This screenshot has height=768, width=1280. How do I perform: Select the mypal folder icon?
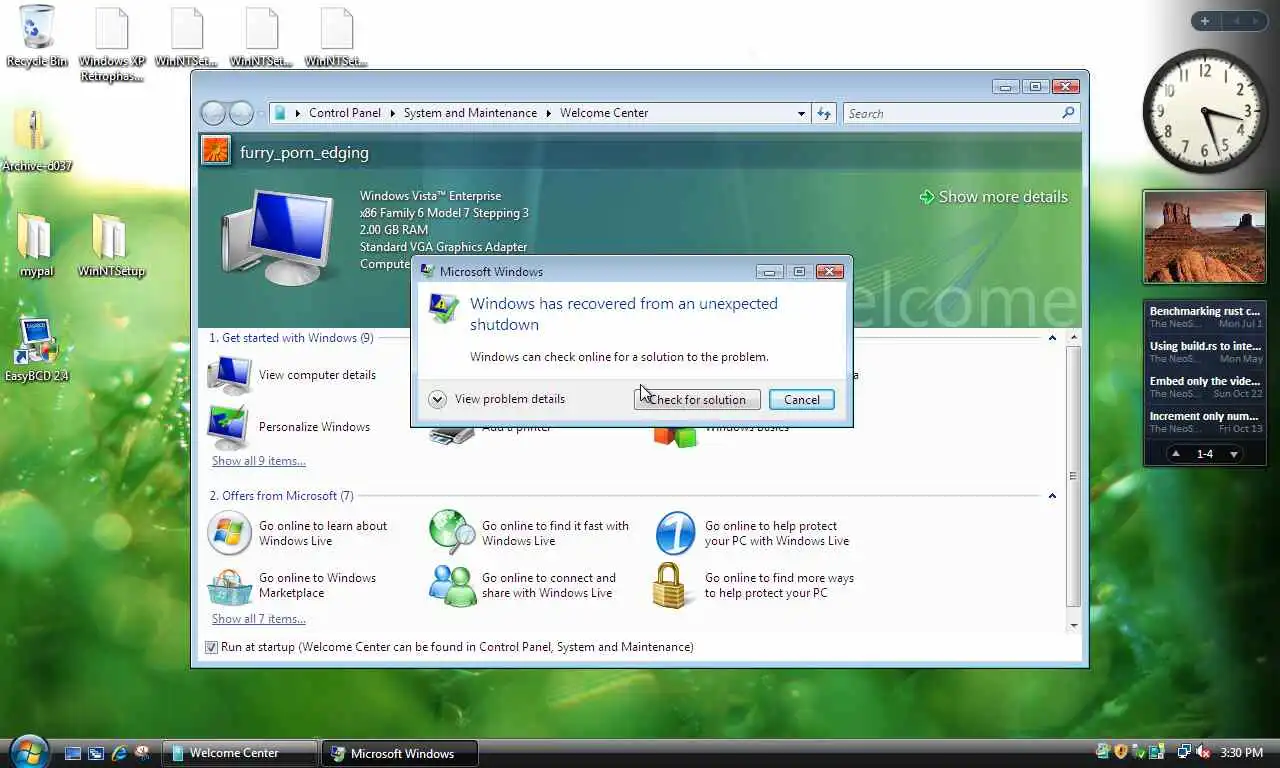pyautogui.click(x=36, y=245)
